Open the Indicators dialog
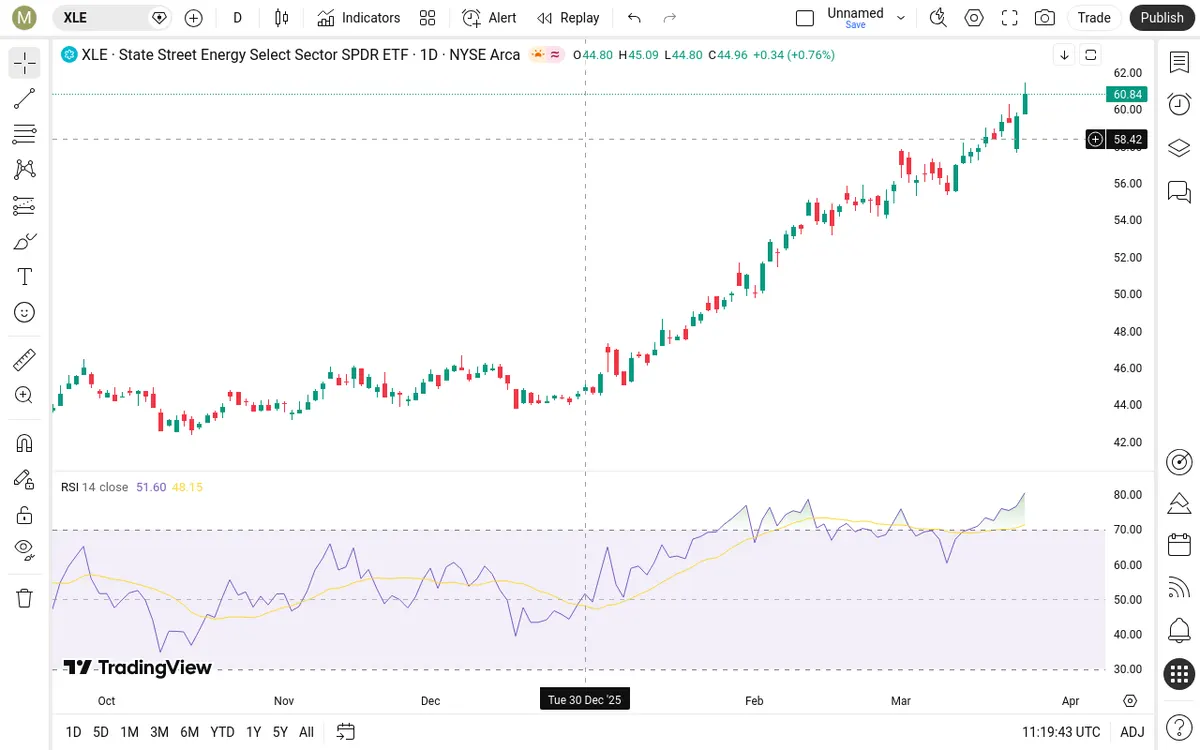Viewport: 1200px width, 750px height. pos(359,18)
